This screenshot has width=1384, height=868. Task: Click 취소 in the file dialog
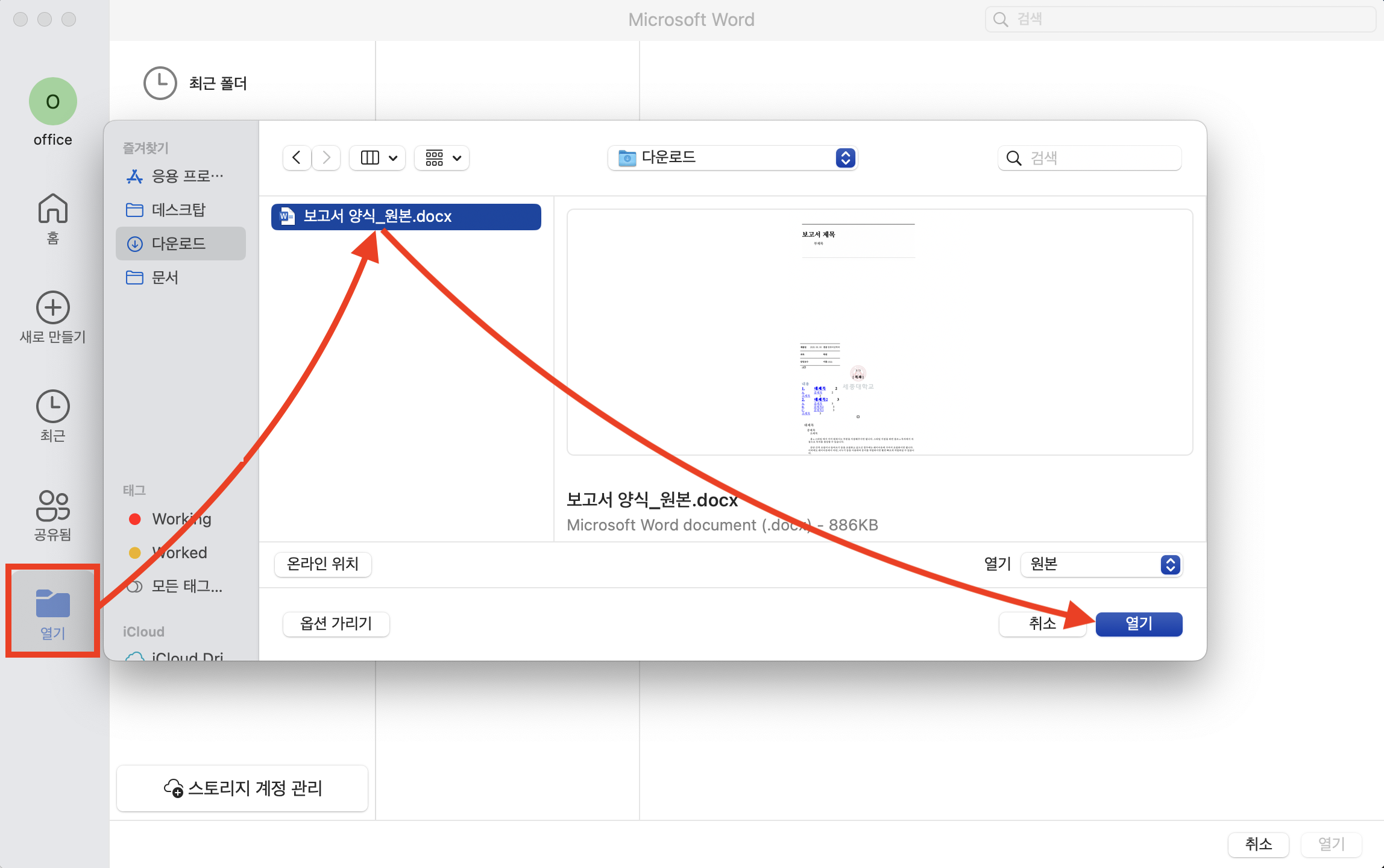click(1042, 624)
